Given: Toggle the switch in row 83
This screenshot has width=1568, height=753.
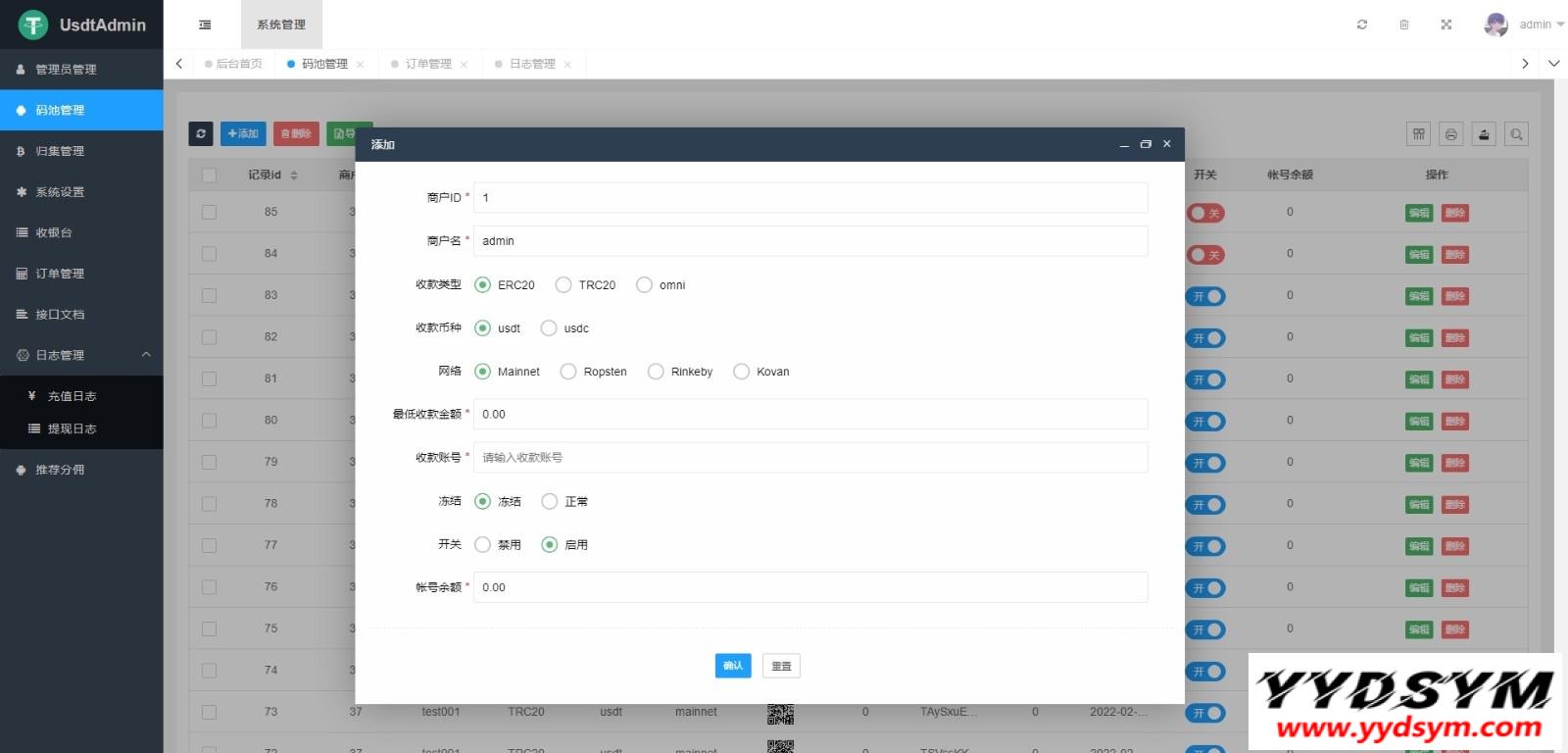Looking at the screenshot, I should [x=1206, y=296].
